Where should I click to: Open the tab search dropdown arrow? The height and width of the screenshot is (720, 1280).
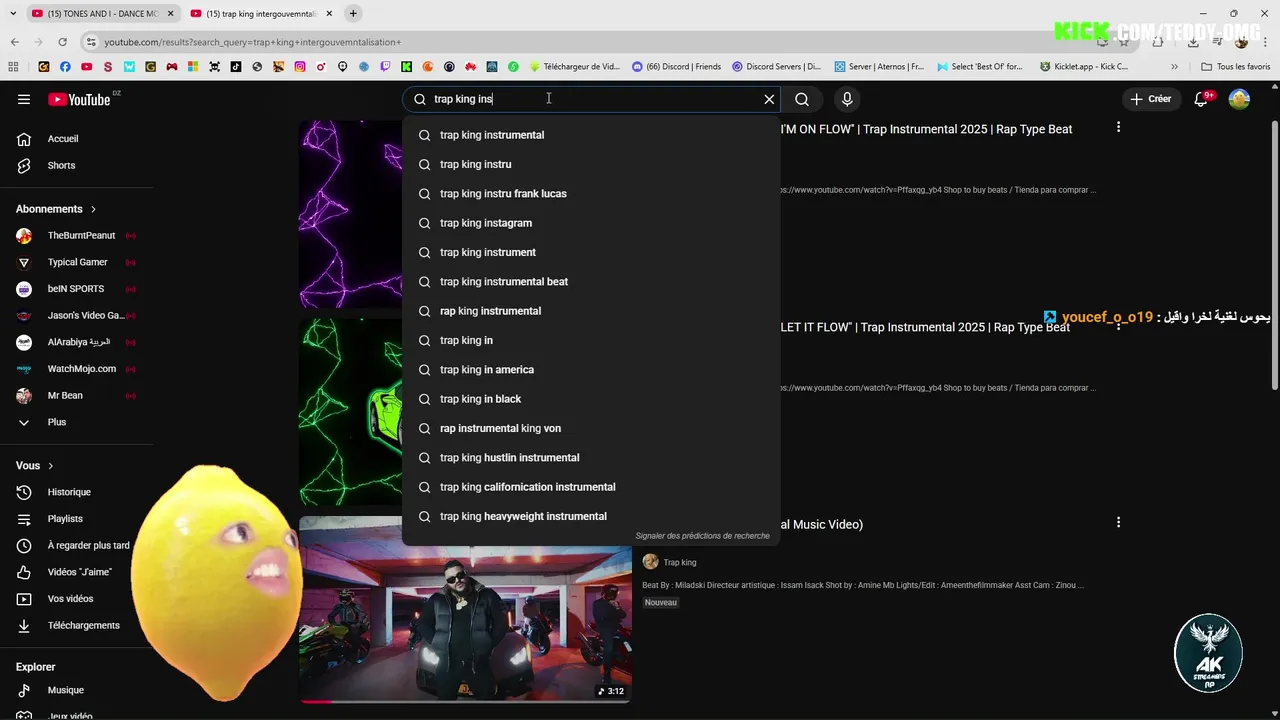(x=13, y=13)
